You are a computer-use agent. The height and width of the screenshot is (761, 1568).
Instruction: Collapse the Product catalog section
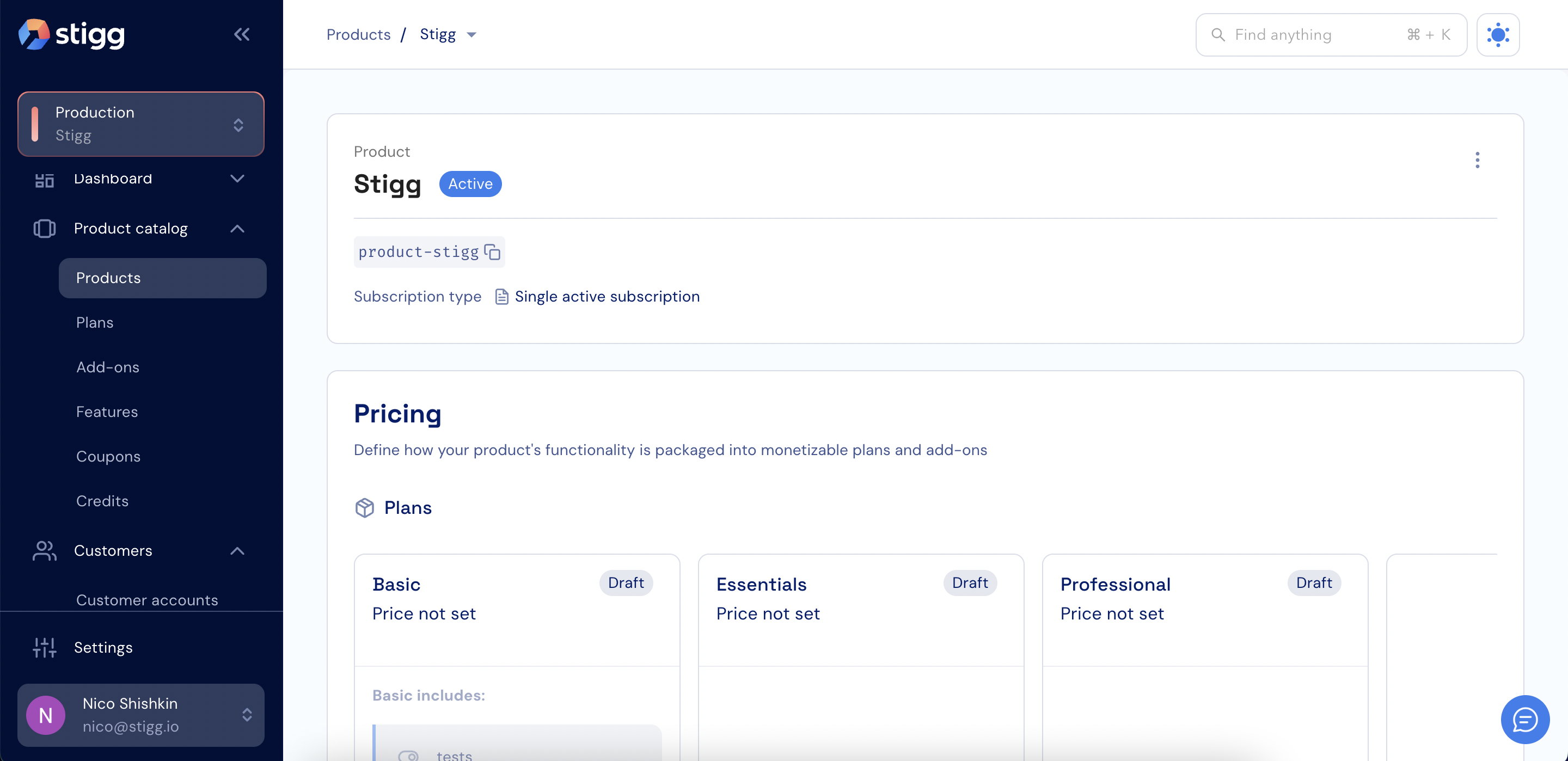237,229
